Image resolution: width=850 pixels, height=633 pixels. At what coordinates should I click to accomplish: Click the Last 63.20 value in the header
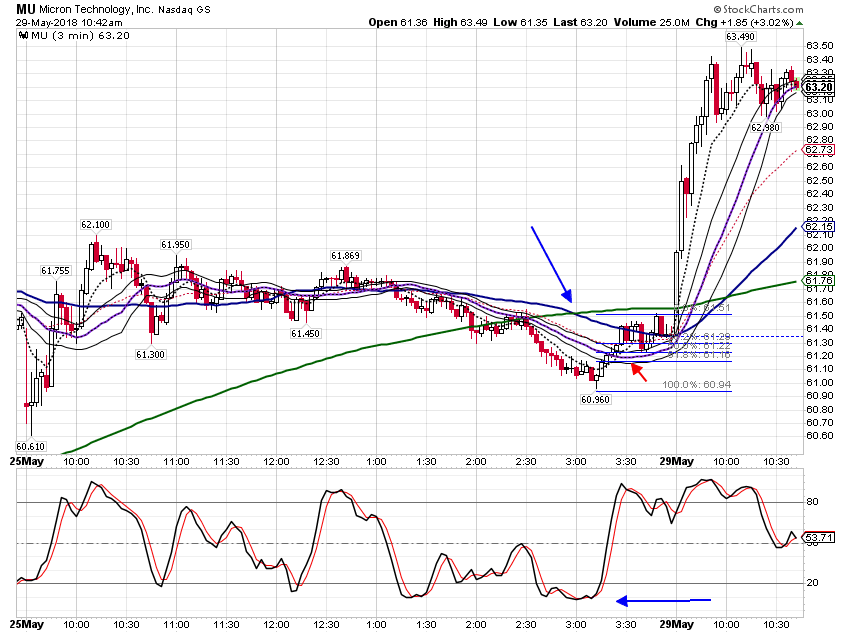point(580,22)
